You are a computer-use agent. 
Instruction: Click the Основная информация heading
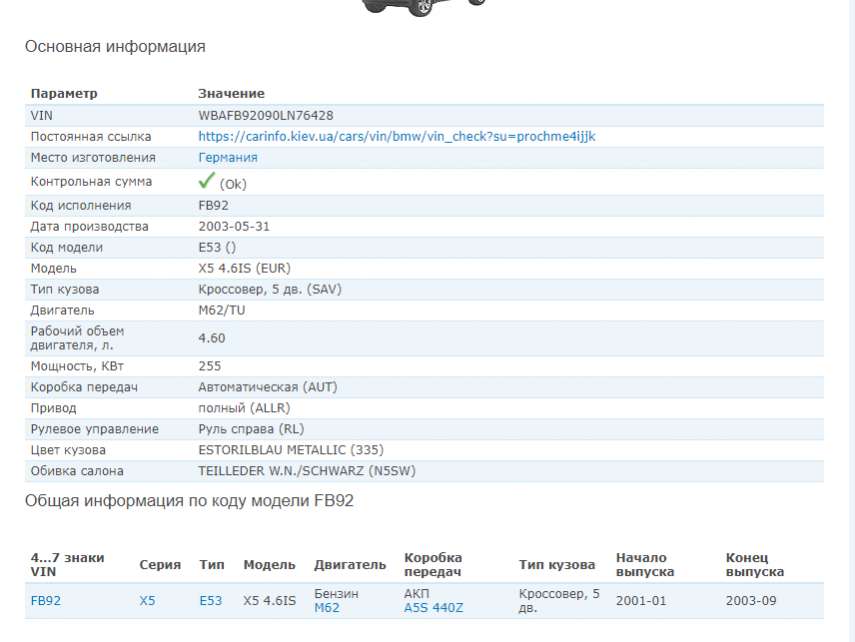tap(115, 47)
